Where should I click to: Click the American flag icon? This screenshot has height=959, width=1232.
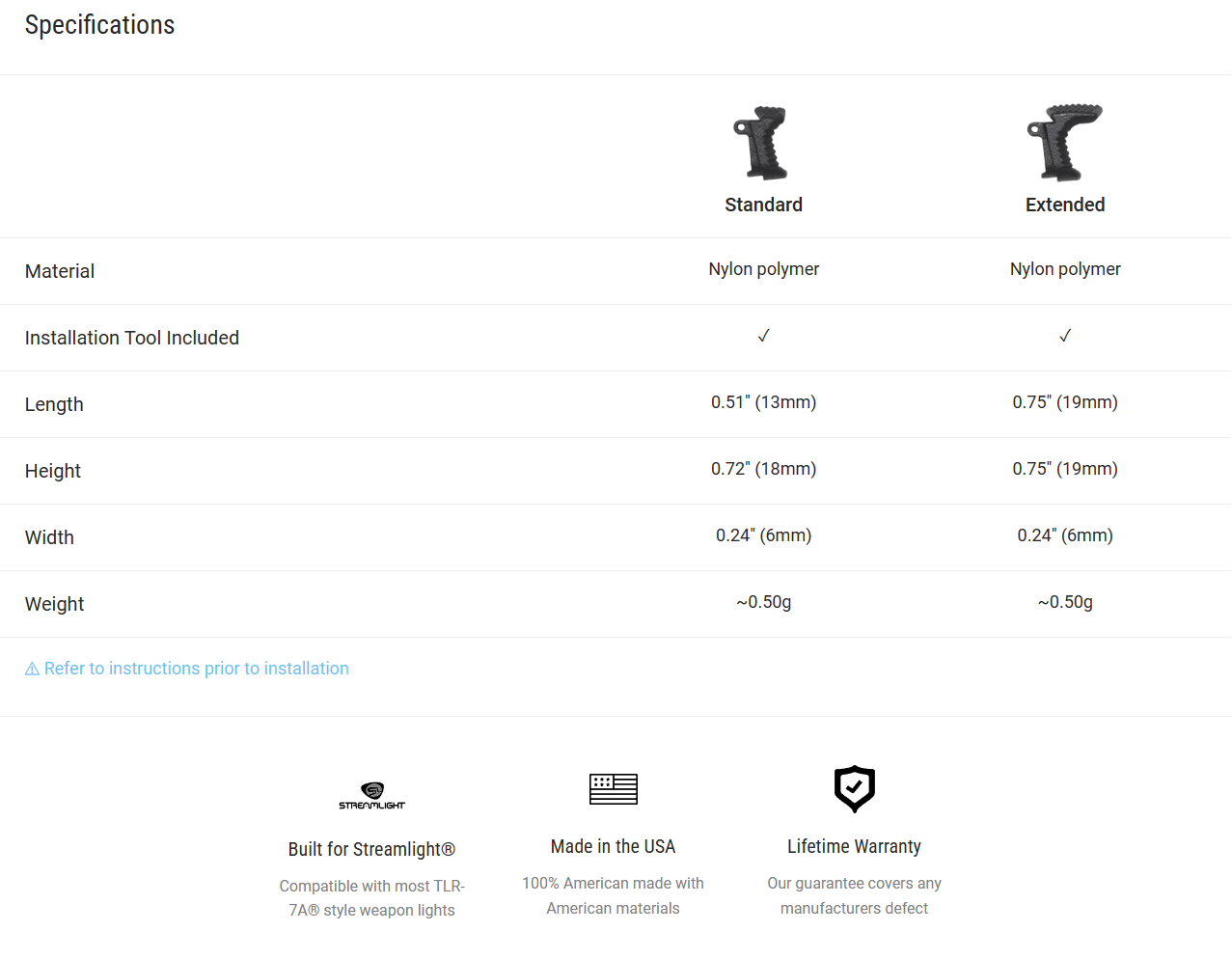614,789
